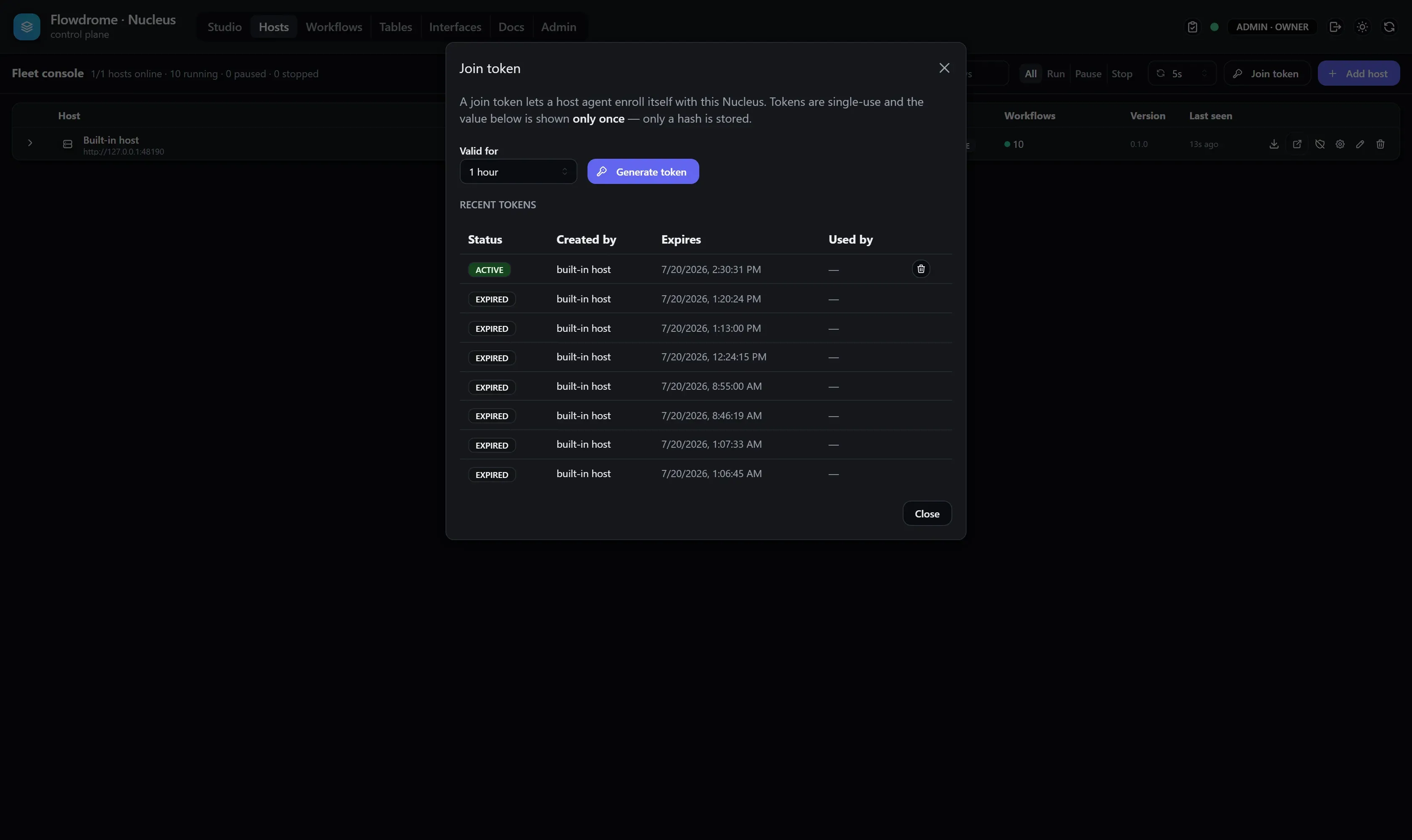Screen dimensions: 1412x840
Task: Click the Generate token button
Action: 643,171
